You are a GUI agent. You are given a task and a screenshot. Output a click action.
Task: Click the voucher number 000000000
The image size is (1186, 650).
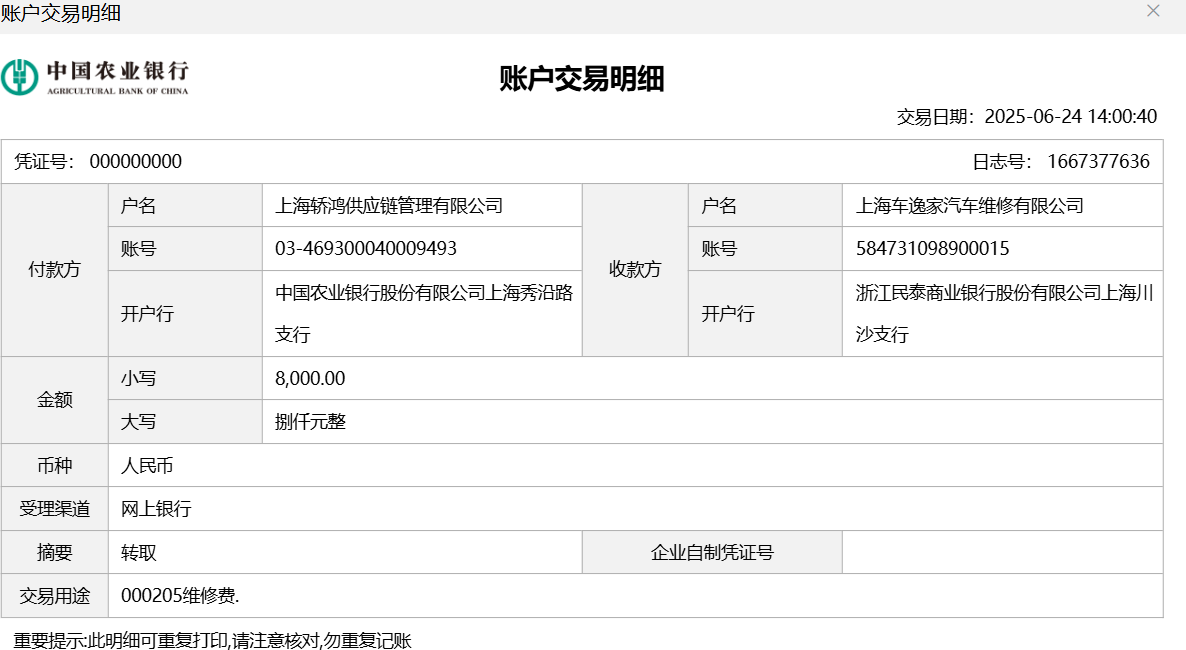click(136, 162)
